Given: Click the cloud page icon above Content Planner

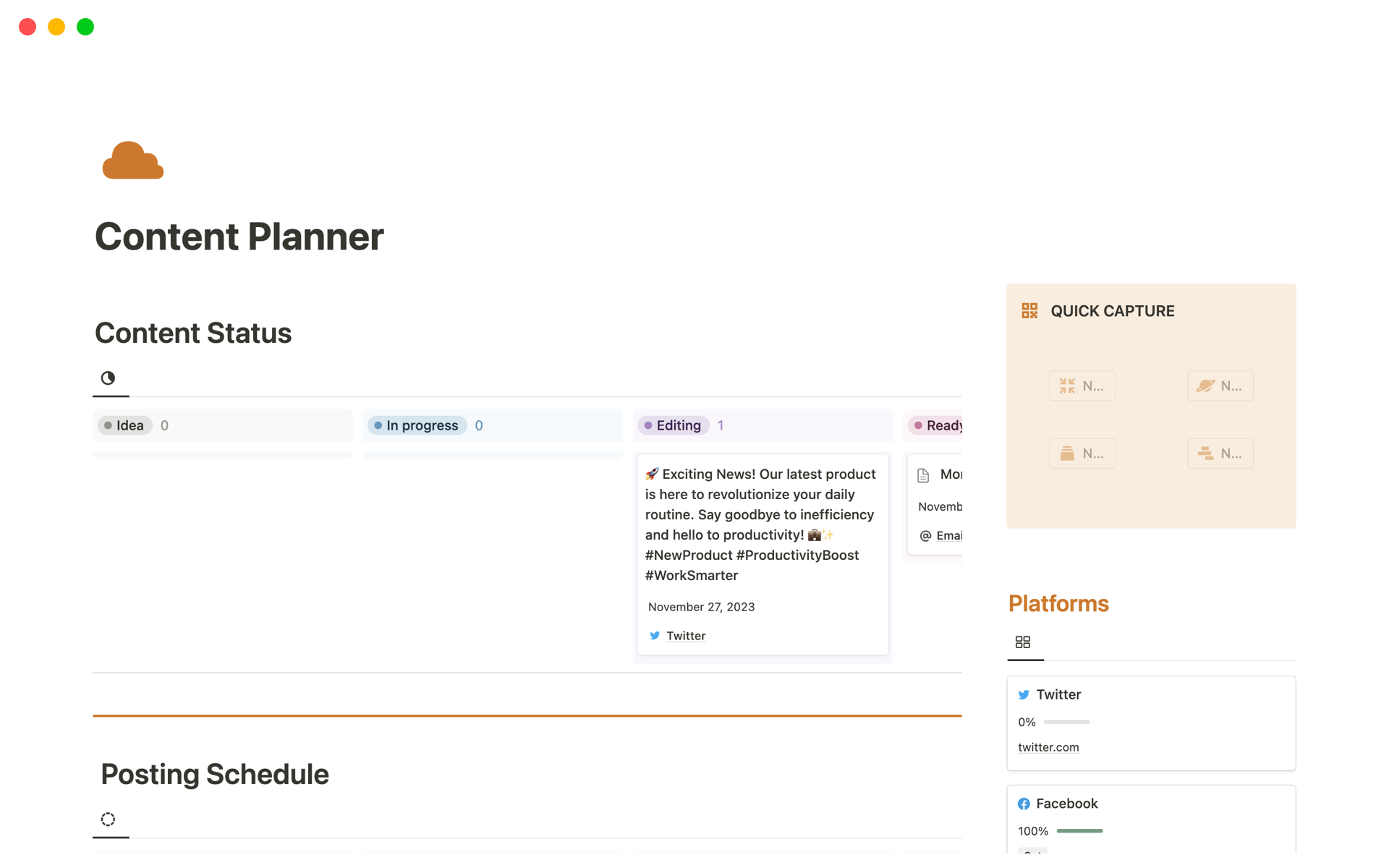Looking at the screenshot, I should click(132, 159).
